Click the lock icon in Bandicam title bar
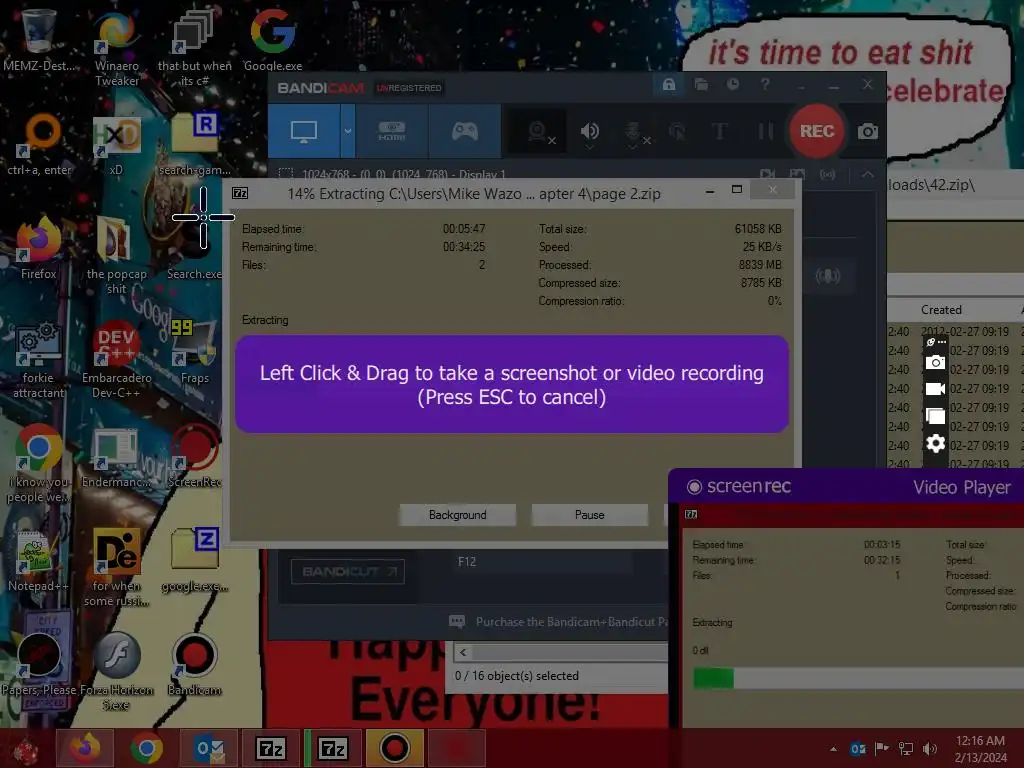The image size is (1024, 768). pyautogui.click(x=669, y=84)
